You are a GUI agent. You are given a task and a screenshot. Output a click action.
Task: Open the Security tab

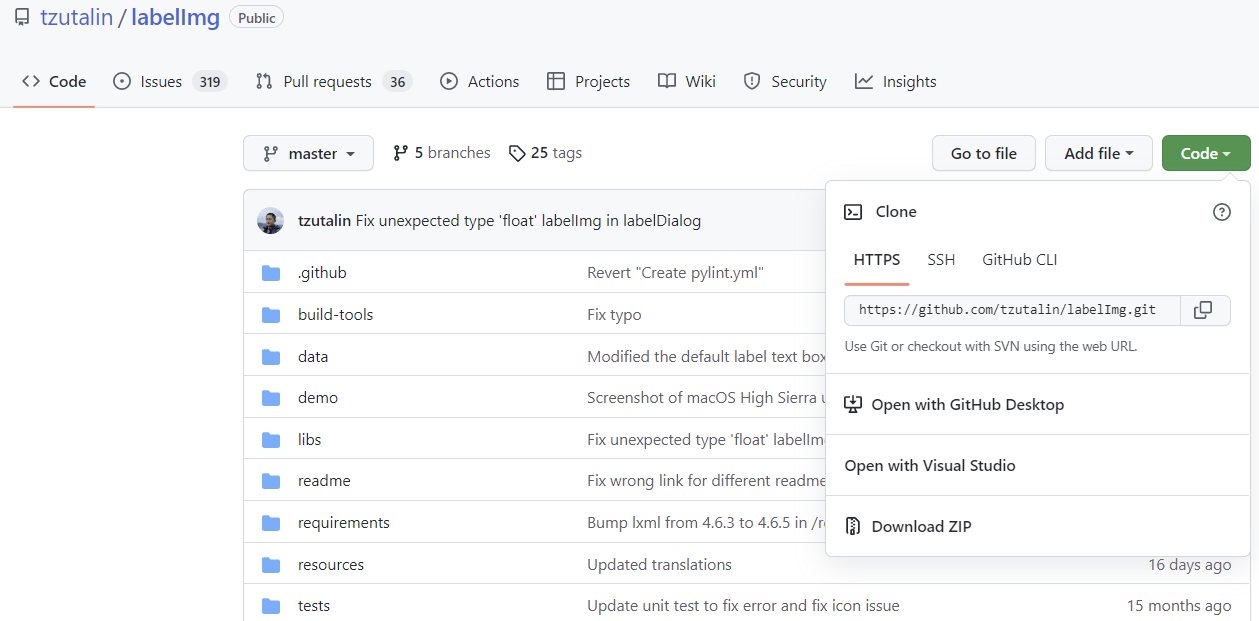[785, 82]
